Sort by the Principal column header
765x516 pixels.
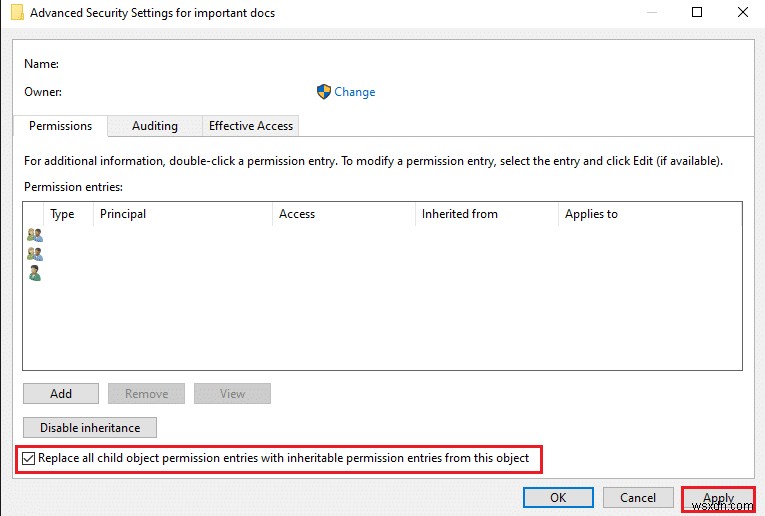[x=123, y=214]
